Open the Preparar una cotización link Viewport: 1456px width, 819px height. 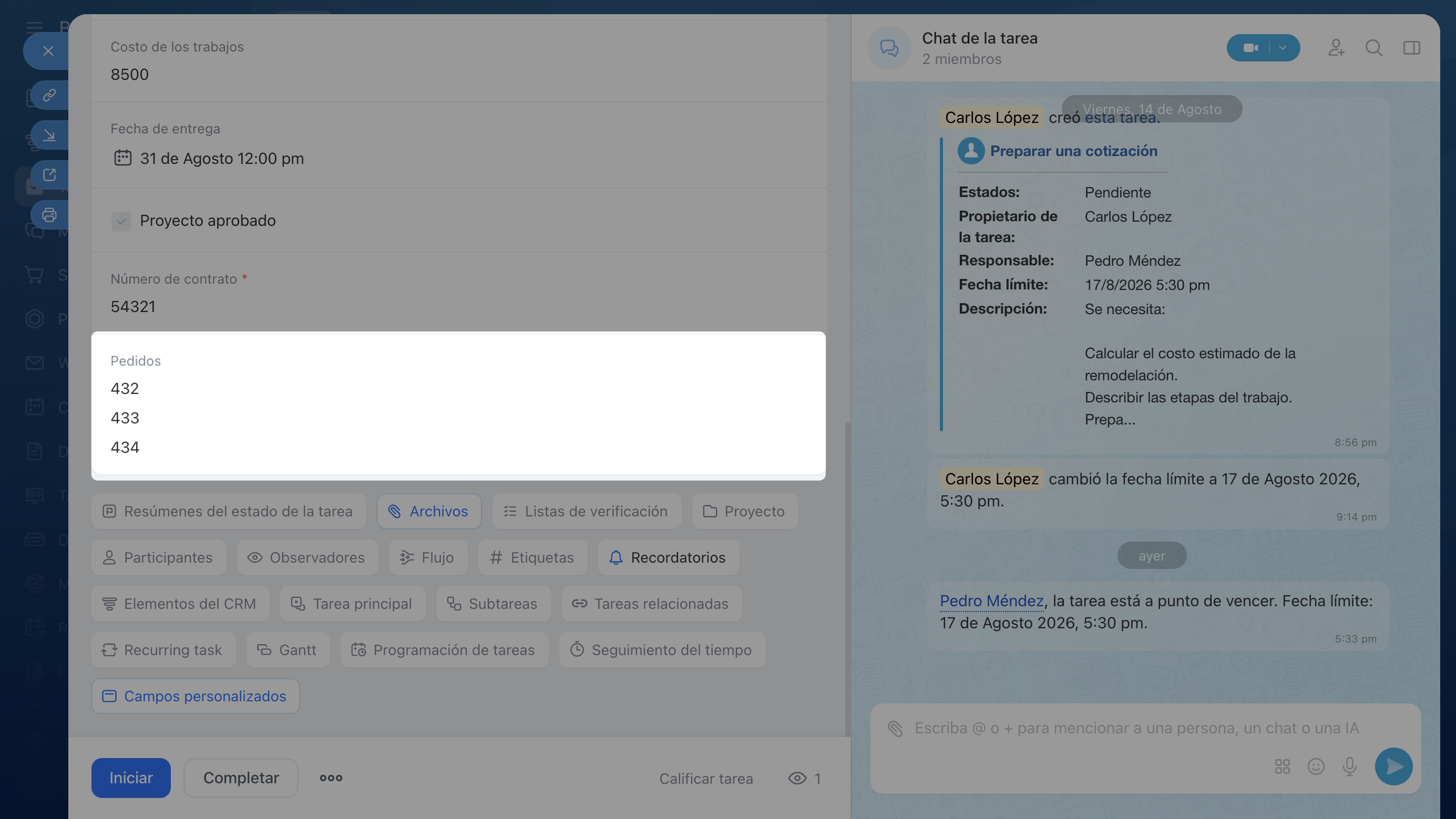pyautogui.click(x=1073, y=151)
